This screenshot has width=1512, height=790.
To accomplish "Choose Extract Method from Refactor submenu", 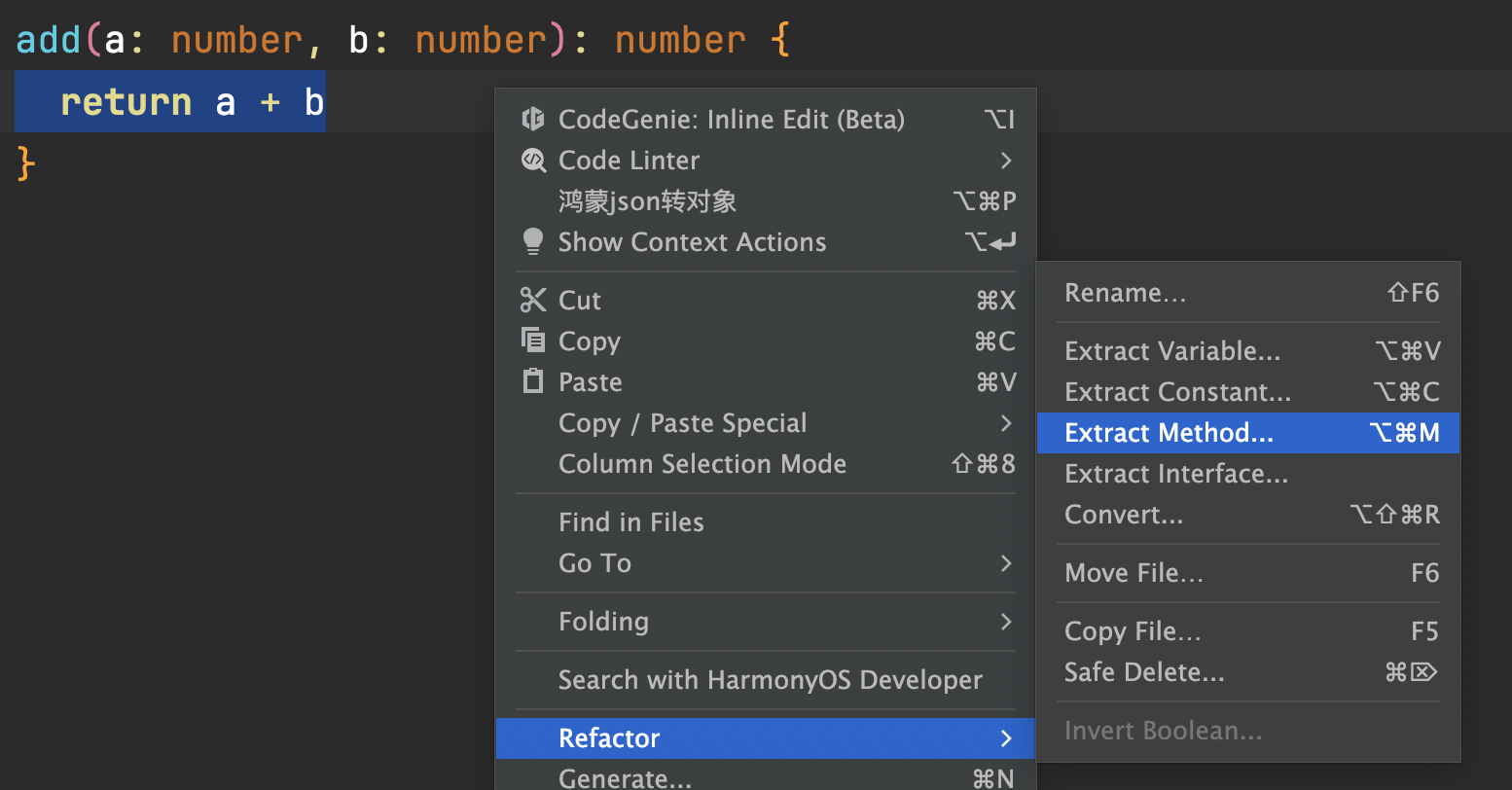I will coord(1169,433).
